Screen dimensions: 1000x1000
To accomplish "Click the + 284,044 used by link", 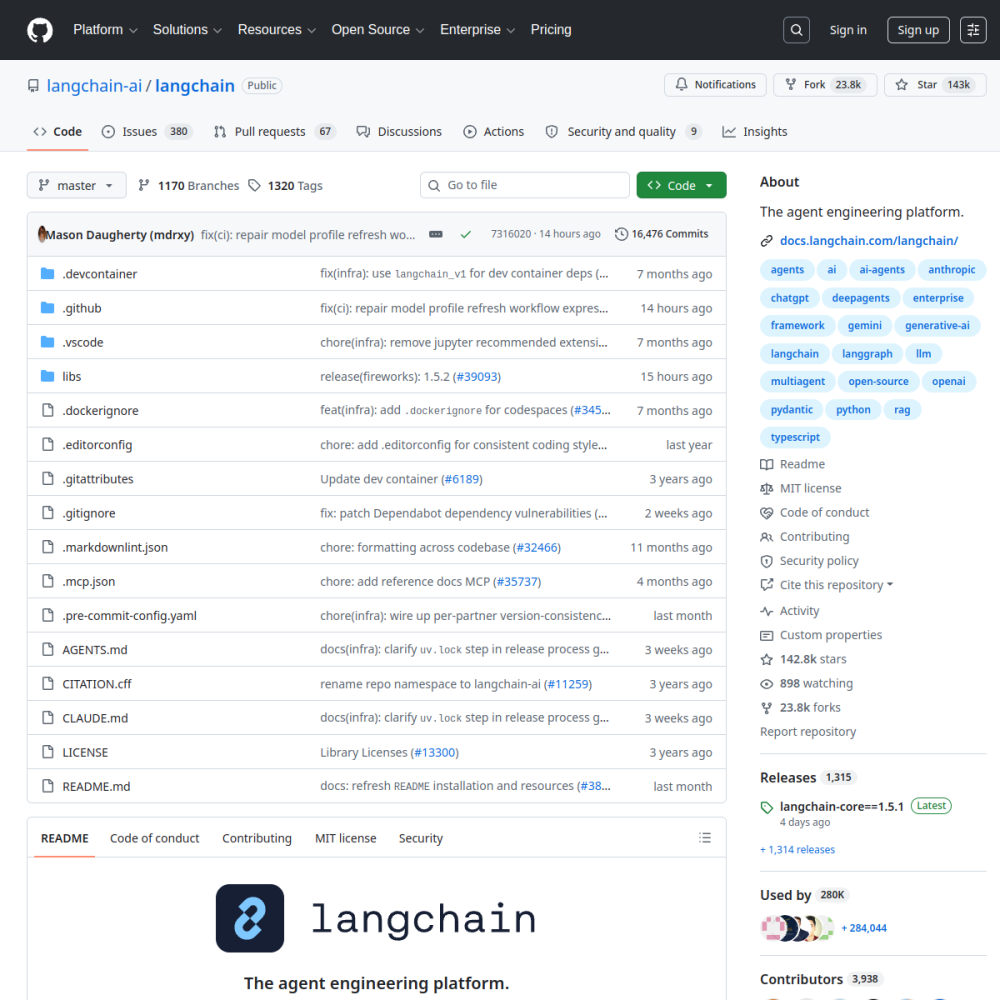I will pyautogui.click(x=864, y=928).
